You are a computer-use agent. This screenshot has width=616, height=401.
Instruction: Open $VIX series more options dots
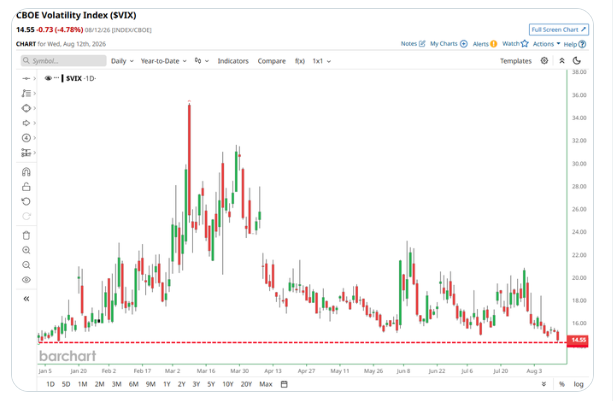(x=56, y=78)
